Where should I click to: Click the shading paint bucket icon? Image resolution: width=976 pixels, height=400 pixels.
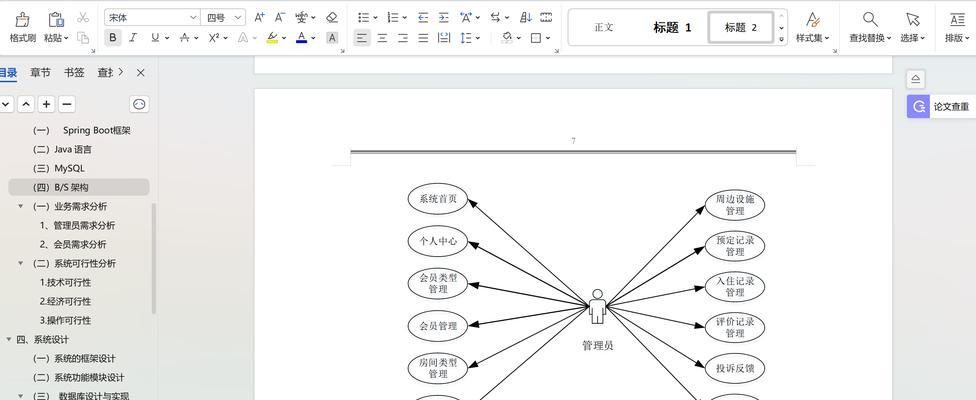(x=507, y=37)
